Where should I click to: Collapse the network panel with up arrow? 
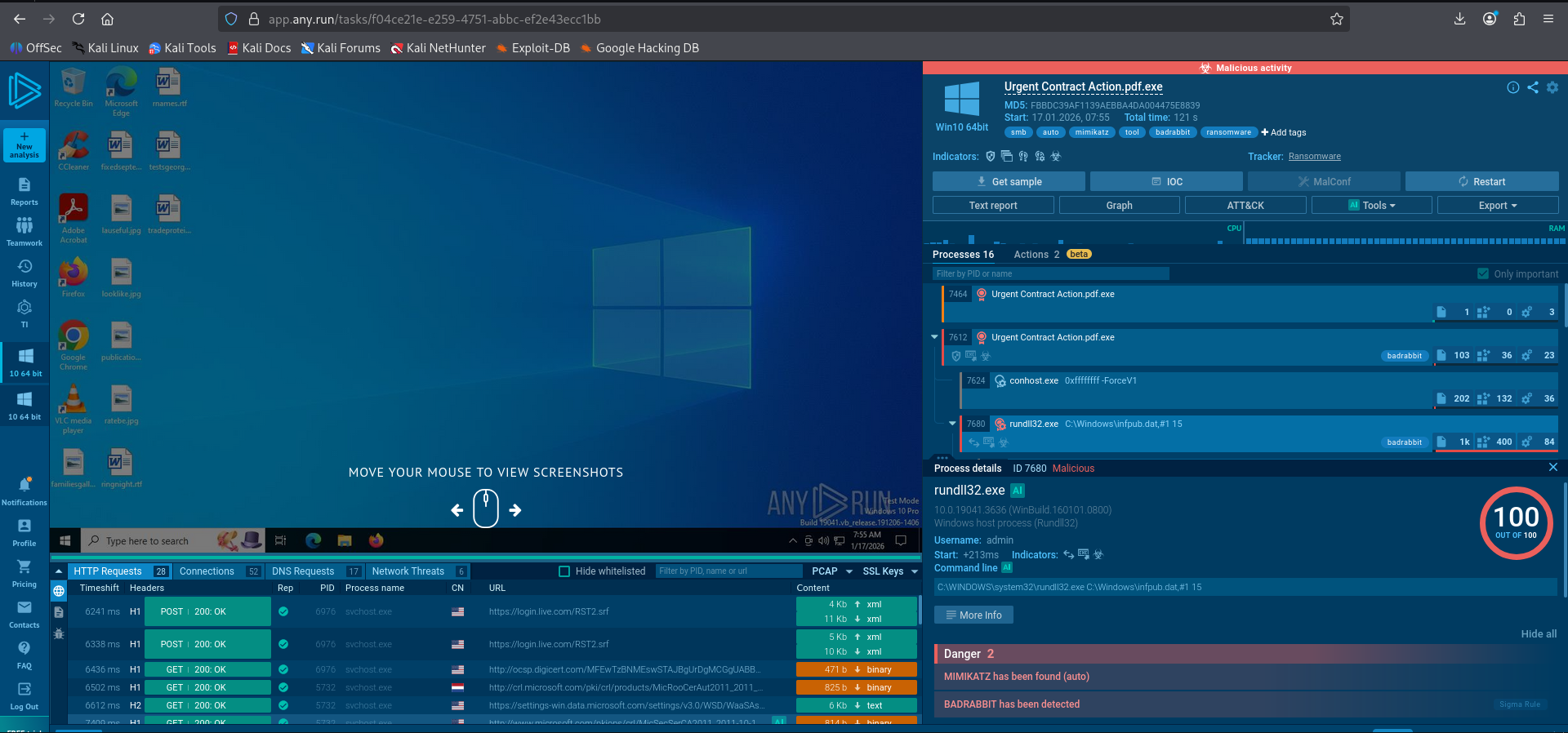pos(59,571)
